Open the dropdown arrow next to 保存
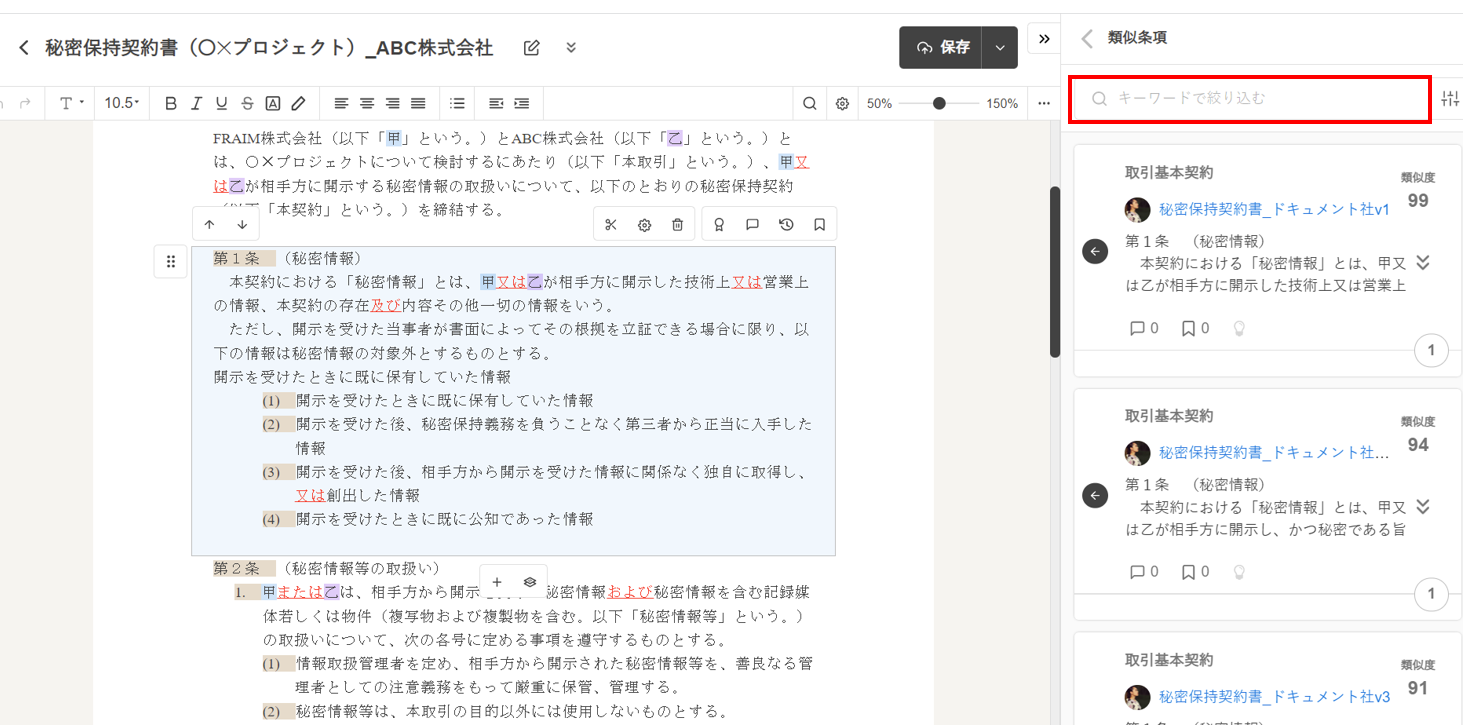This screenshot has height=727, width=1463. (1000, 48)
